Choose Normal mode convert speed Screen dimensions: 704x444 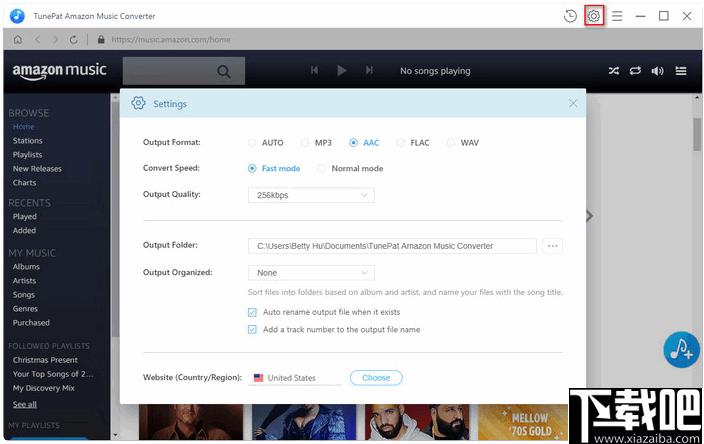[350, 168]
